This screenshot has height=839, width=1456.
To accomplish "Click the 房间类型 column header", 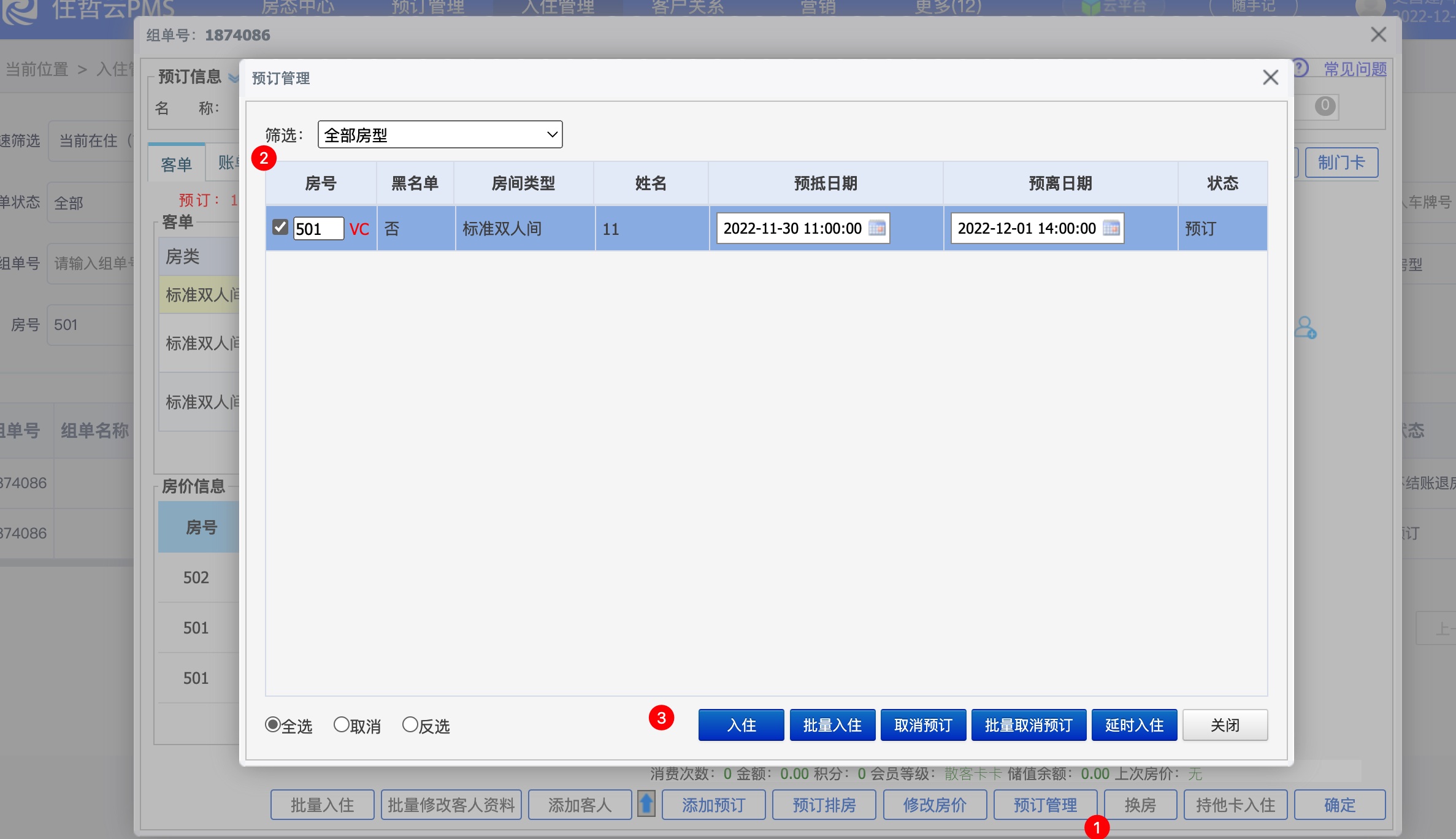I will (x=524, y=183).
